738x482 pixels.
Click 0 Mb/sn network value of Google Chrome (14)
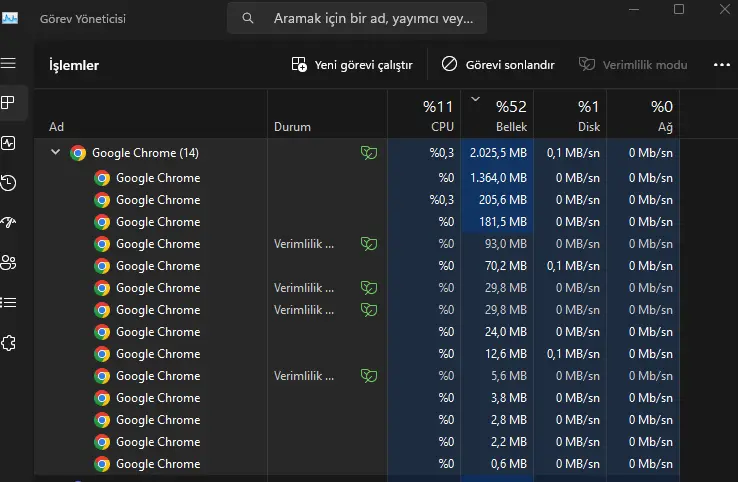pos(650,153)
